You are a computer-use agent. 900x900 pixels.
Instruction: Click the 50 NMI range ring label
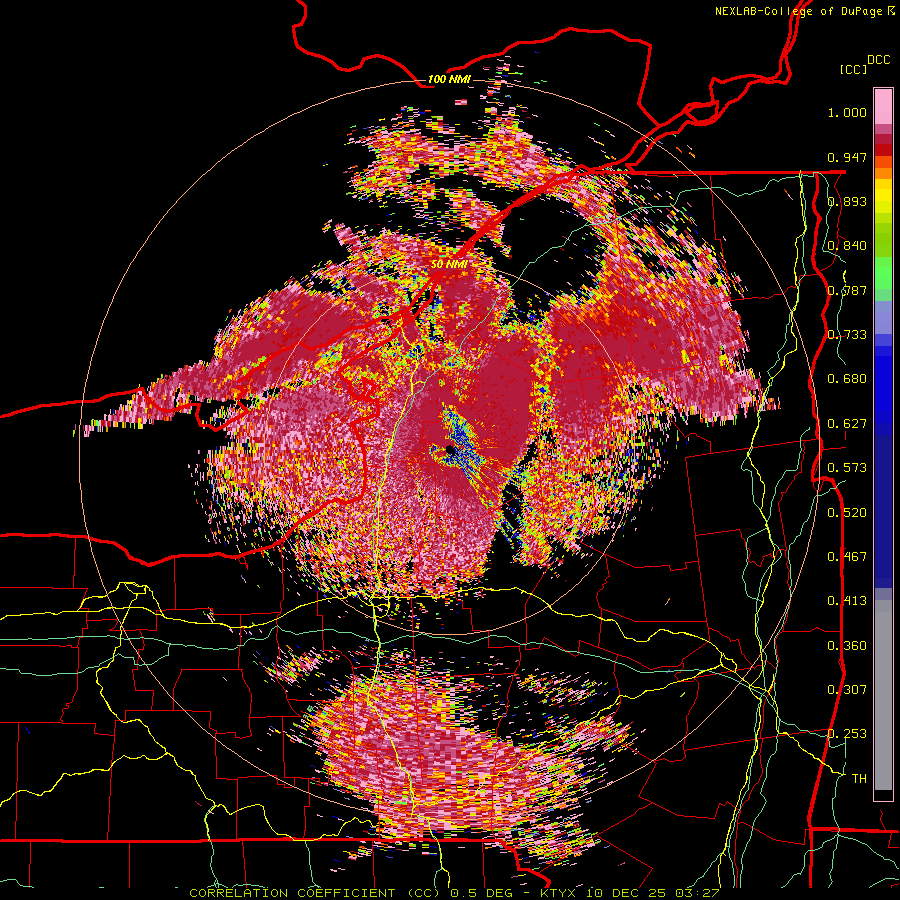(x=449, y=264)
